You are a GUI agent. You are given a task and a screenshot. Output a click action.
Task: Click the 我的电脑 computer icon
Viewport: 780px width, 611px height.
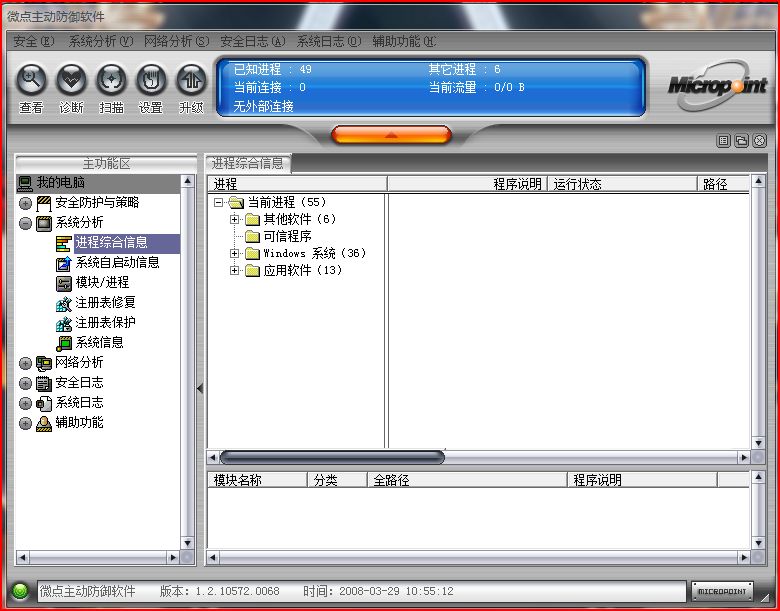[25, 183]
